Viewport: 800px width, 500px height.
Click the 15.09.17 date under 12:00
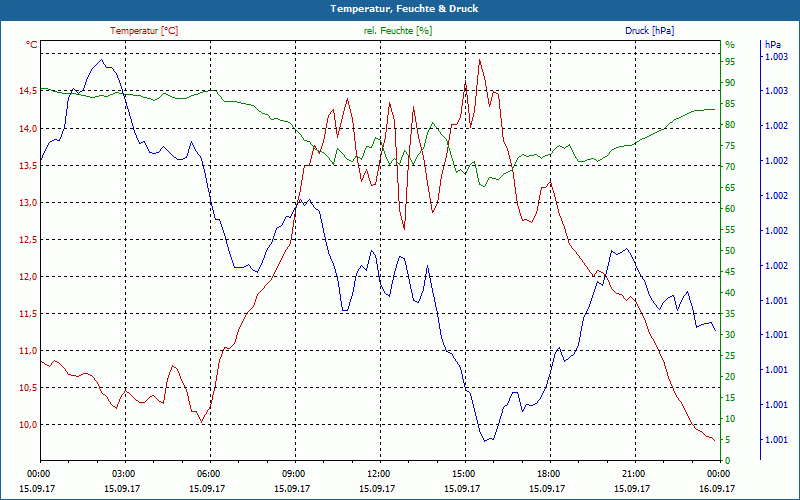coord(377,488)
